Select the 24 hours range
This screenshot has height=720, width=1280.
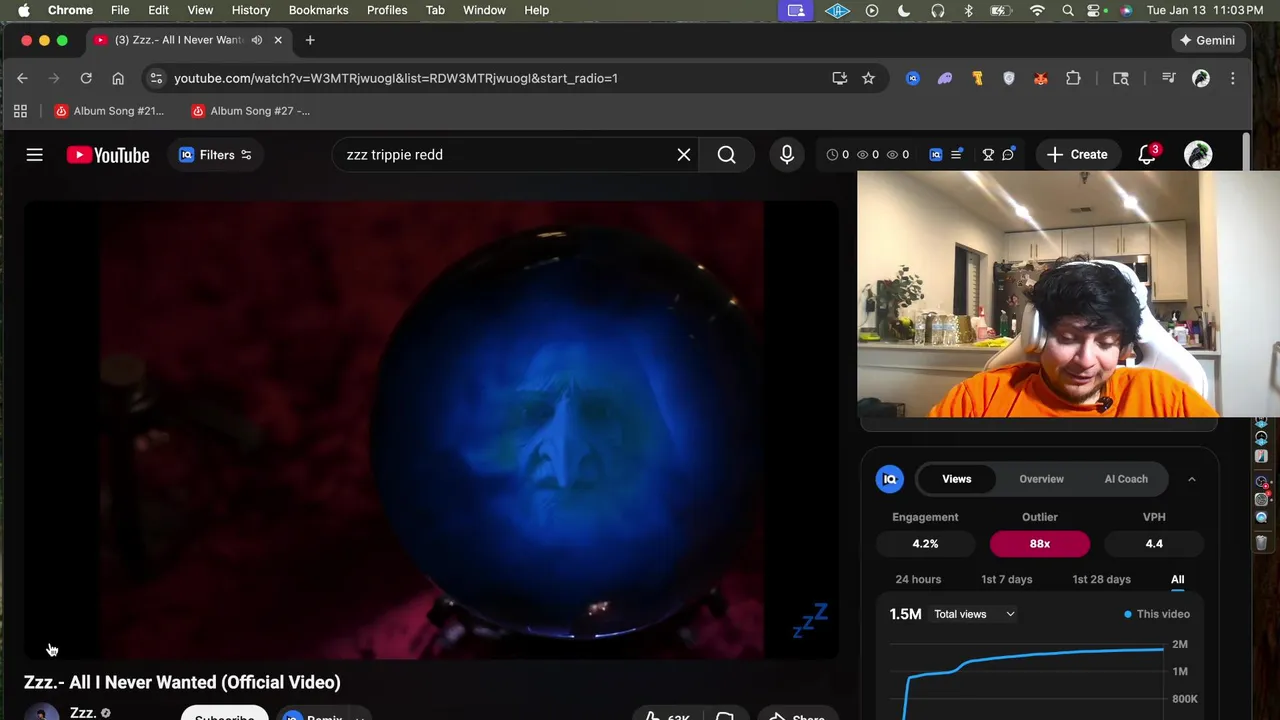pos(918,579)
